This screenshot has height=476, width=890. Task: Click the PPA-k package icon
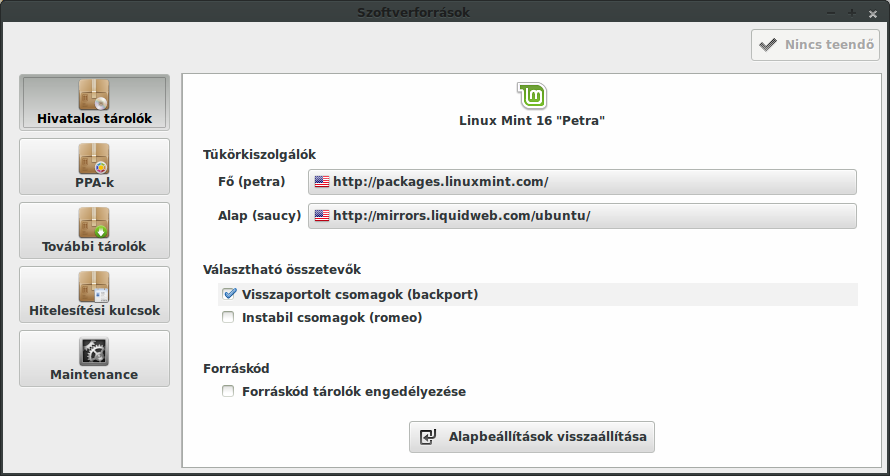click(x=94, y=158)
